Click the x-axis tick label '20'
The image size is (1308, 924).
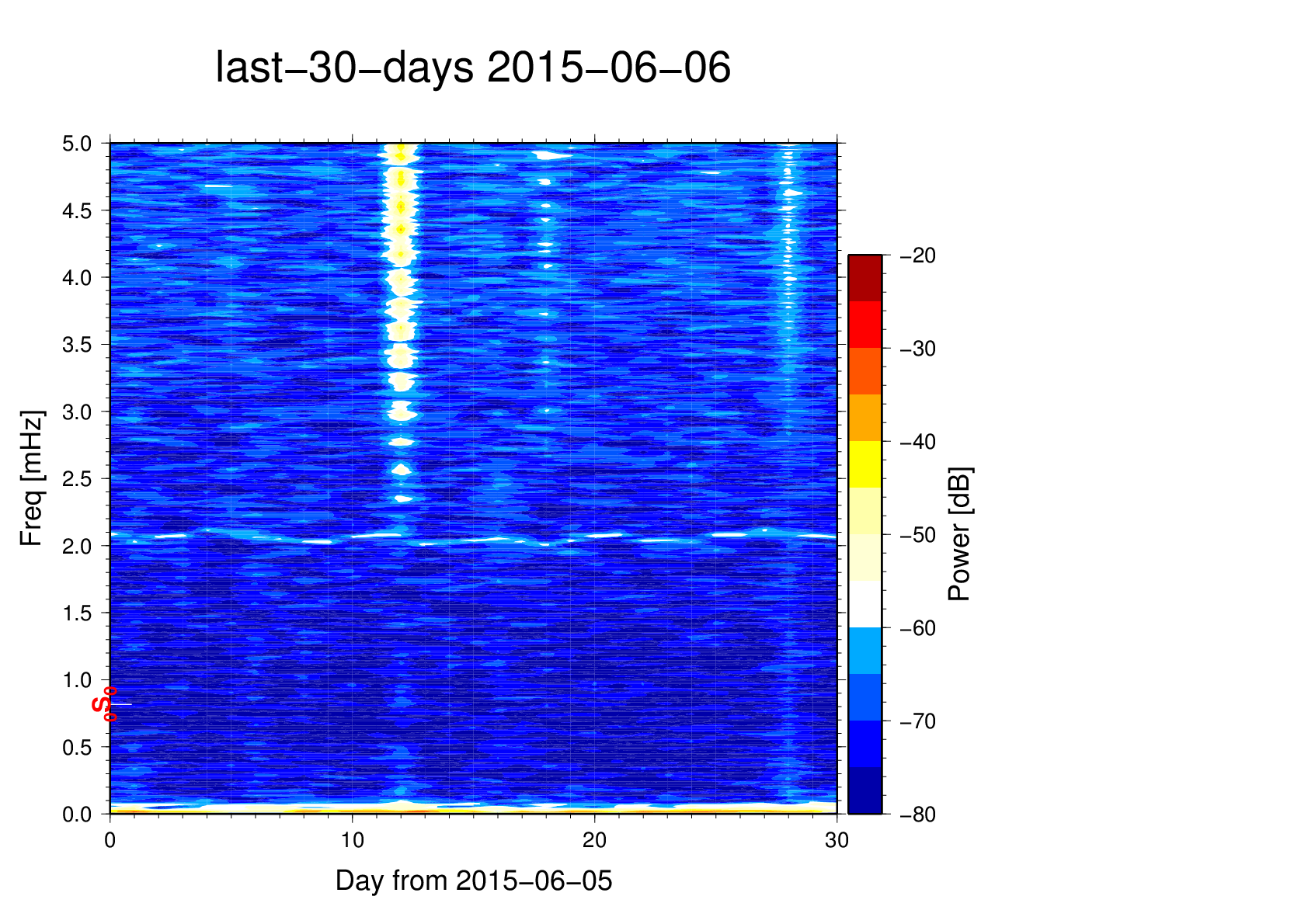pos(594,840)
